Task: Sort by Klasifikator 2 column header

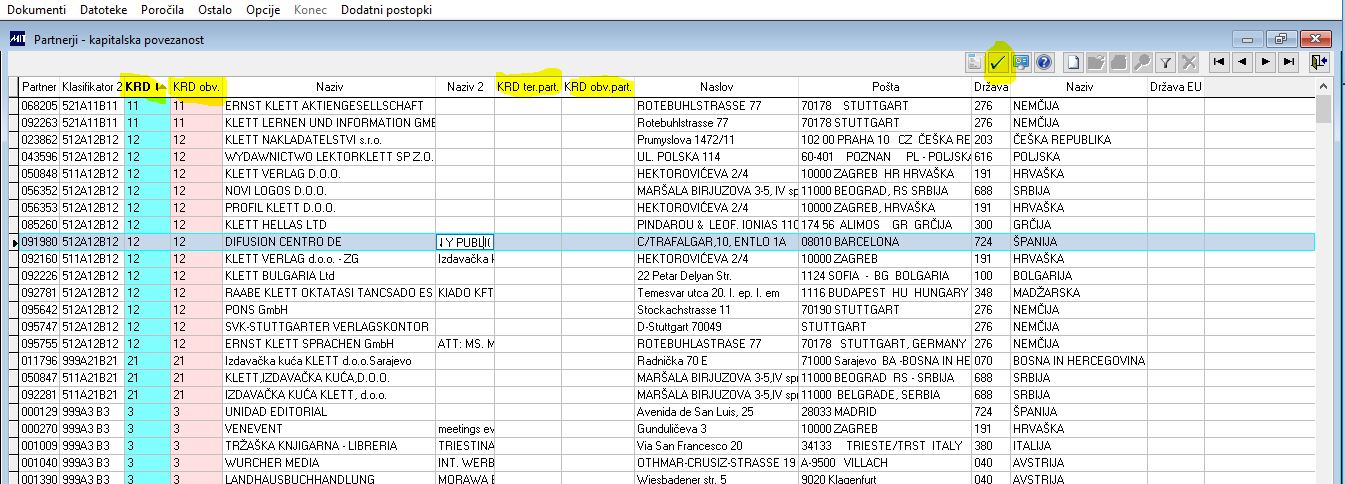Action: [x=92, y=87]
